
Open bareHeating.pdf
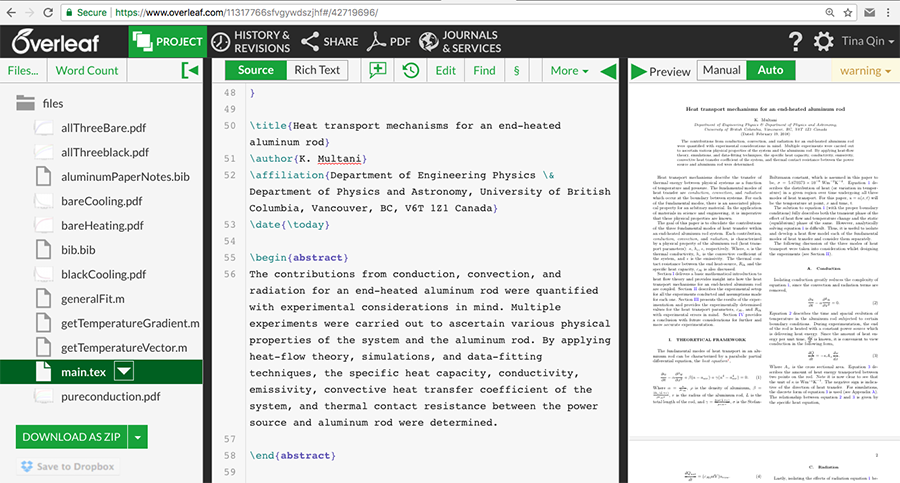[x=102, y=225]
